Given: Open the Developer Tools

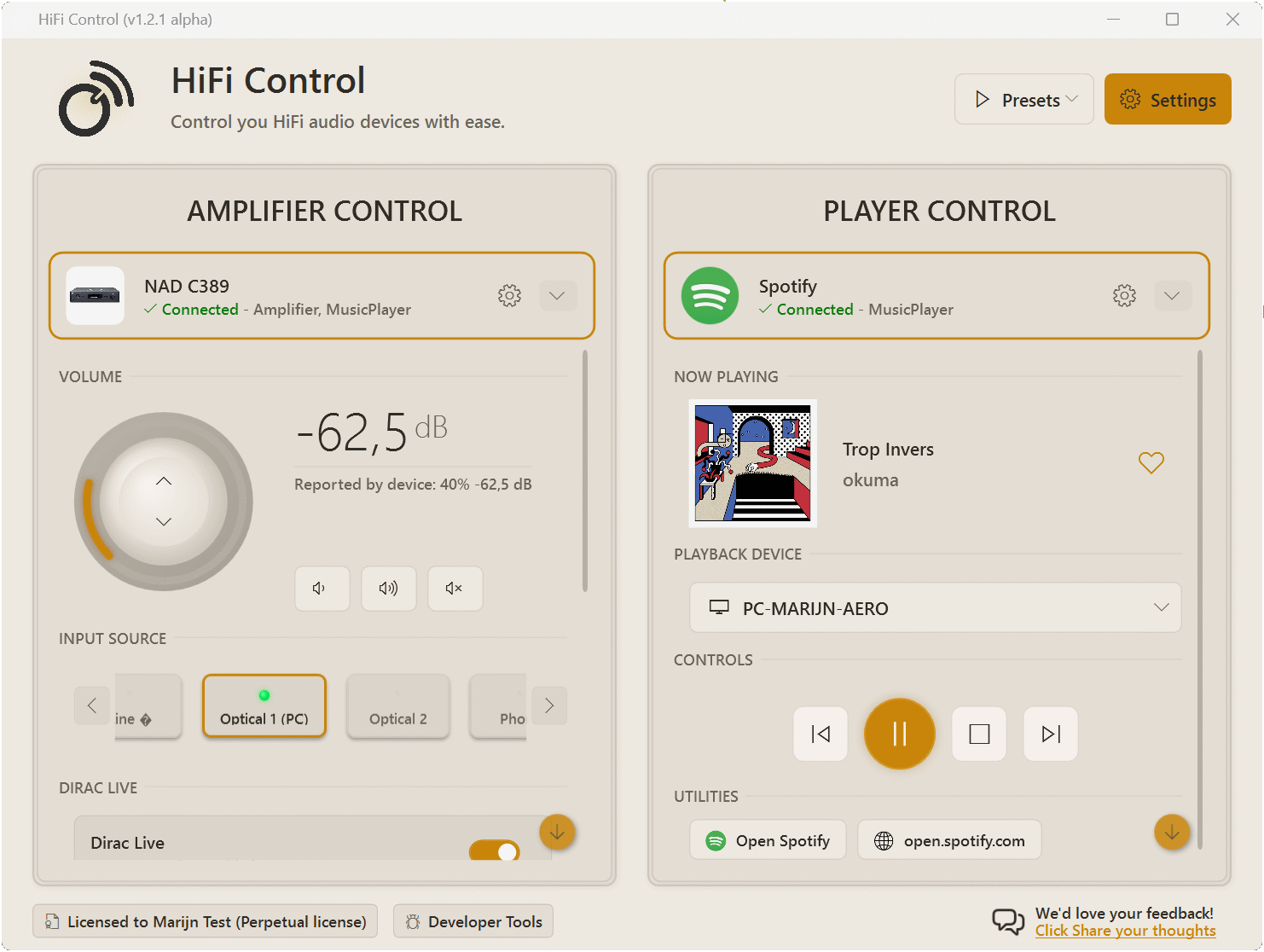Looking at the screenshot, I should 473,921.
